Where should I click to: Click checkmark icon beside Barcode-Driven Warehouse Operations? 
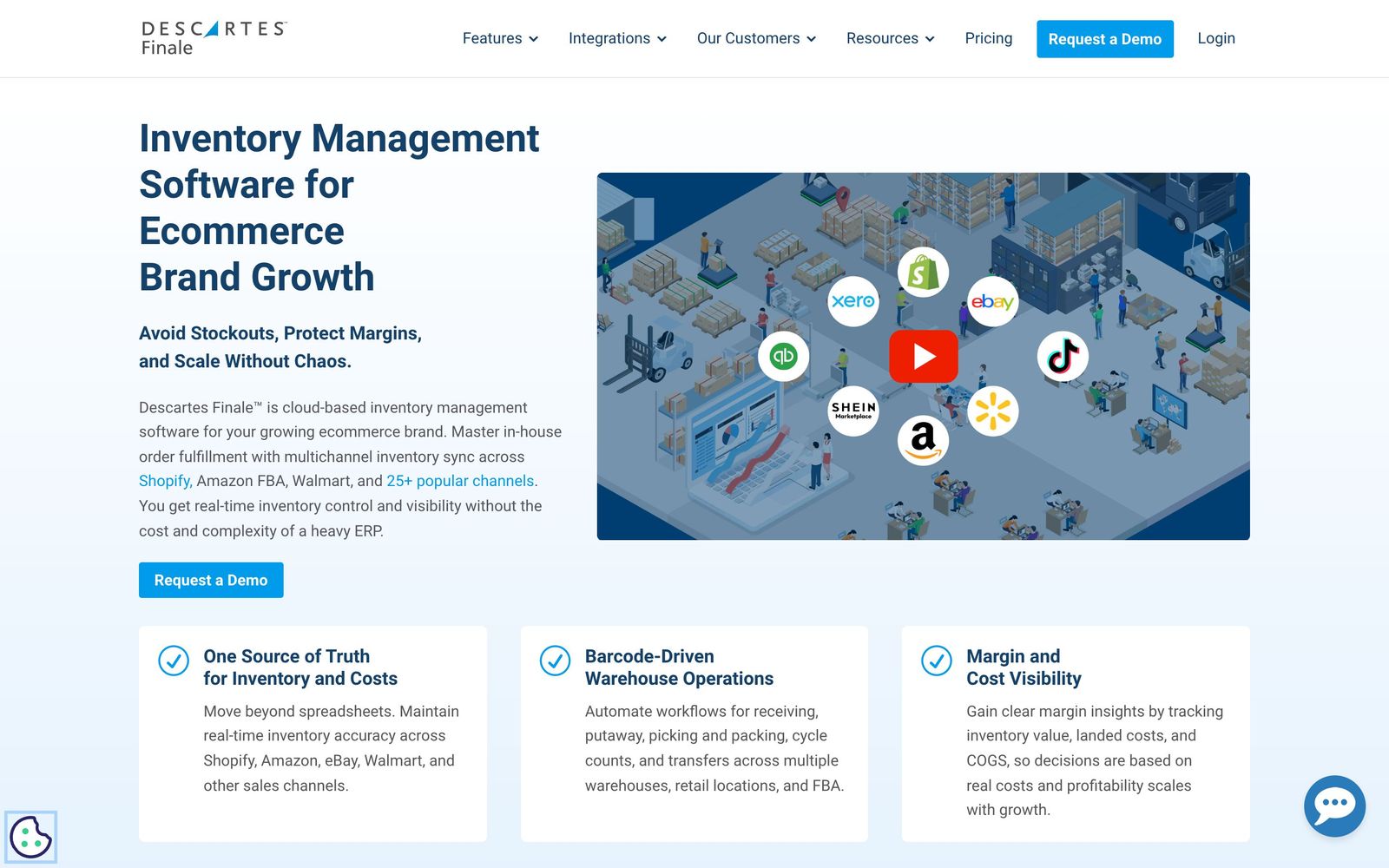tap(555, 661)
